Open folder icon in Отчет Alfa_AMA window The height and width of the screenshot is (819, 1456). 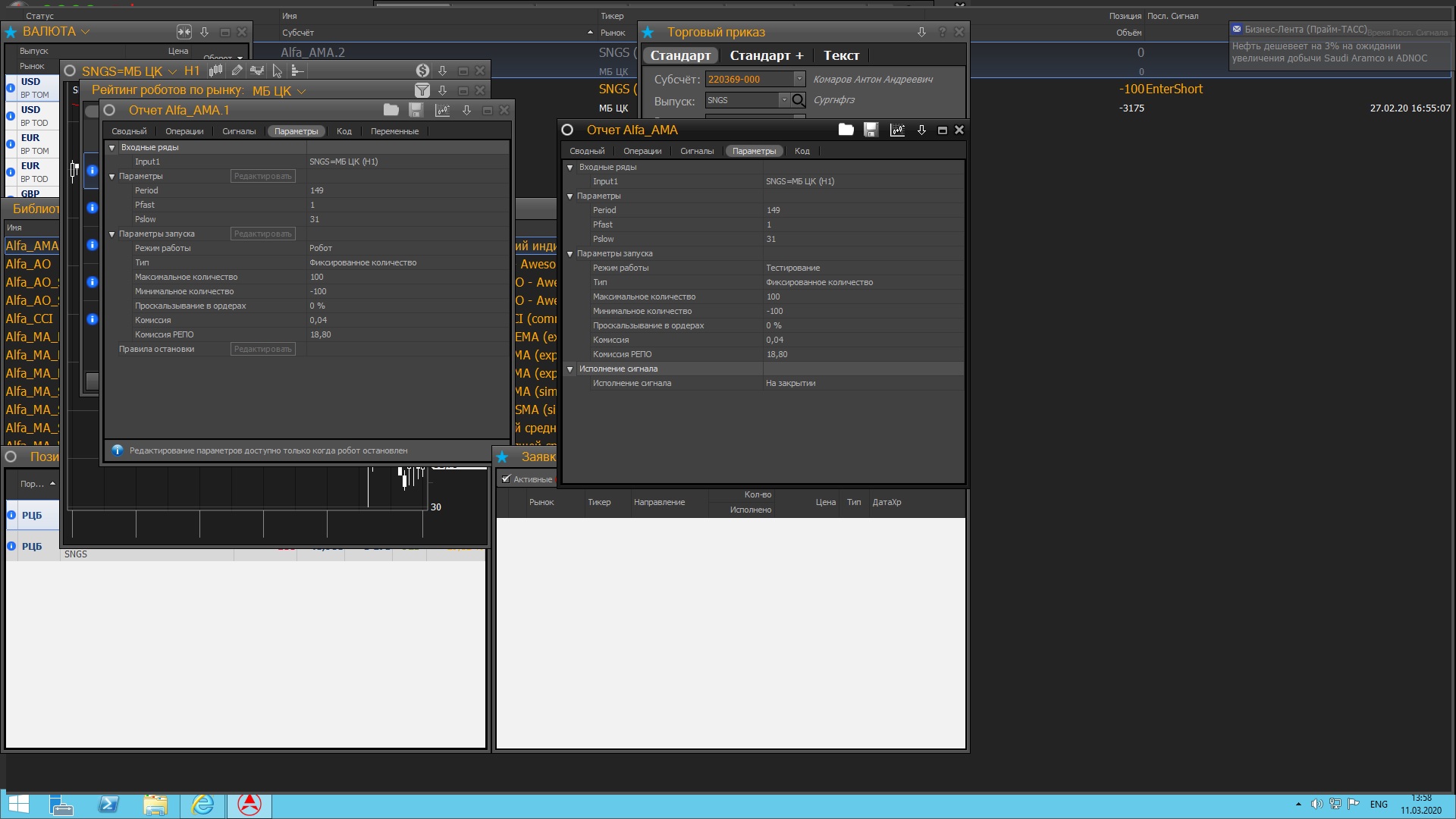pos(846,130)
